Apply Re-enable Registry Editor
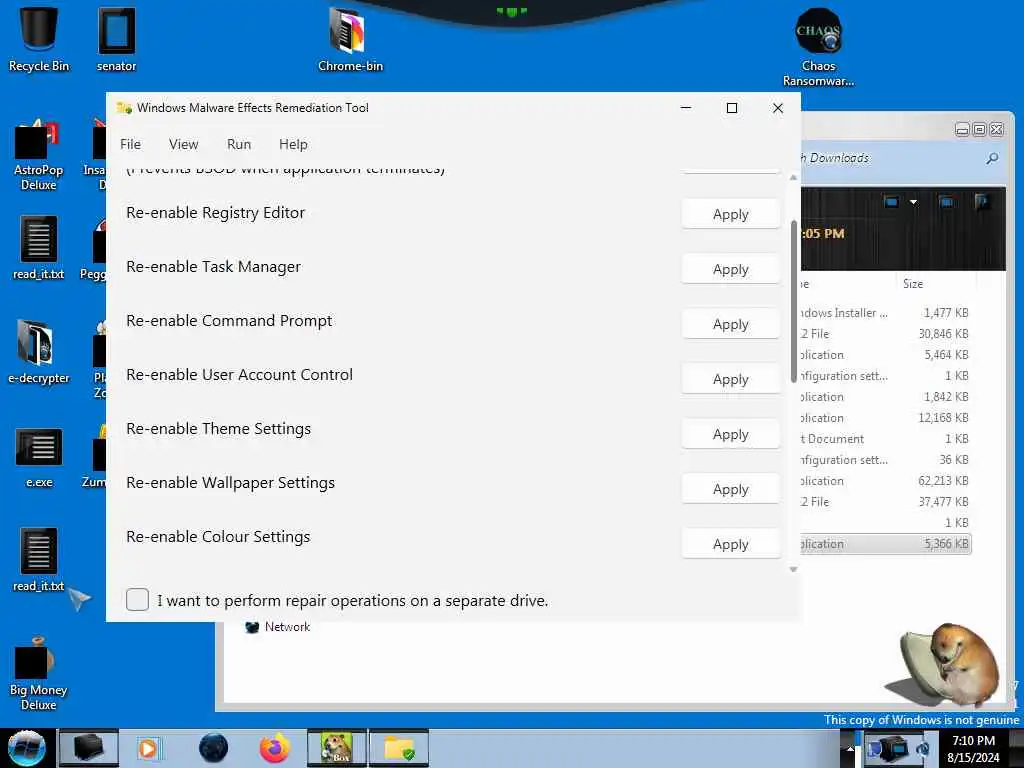Screen dimensions: 1024x768 tap(731, 214)
